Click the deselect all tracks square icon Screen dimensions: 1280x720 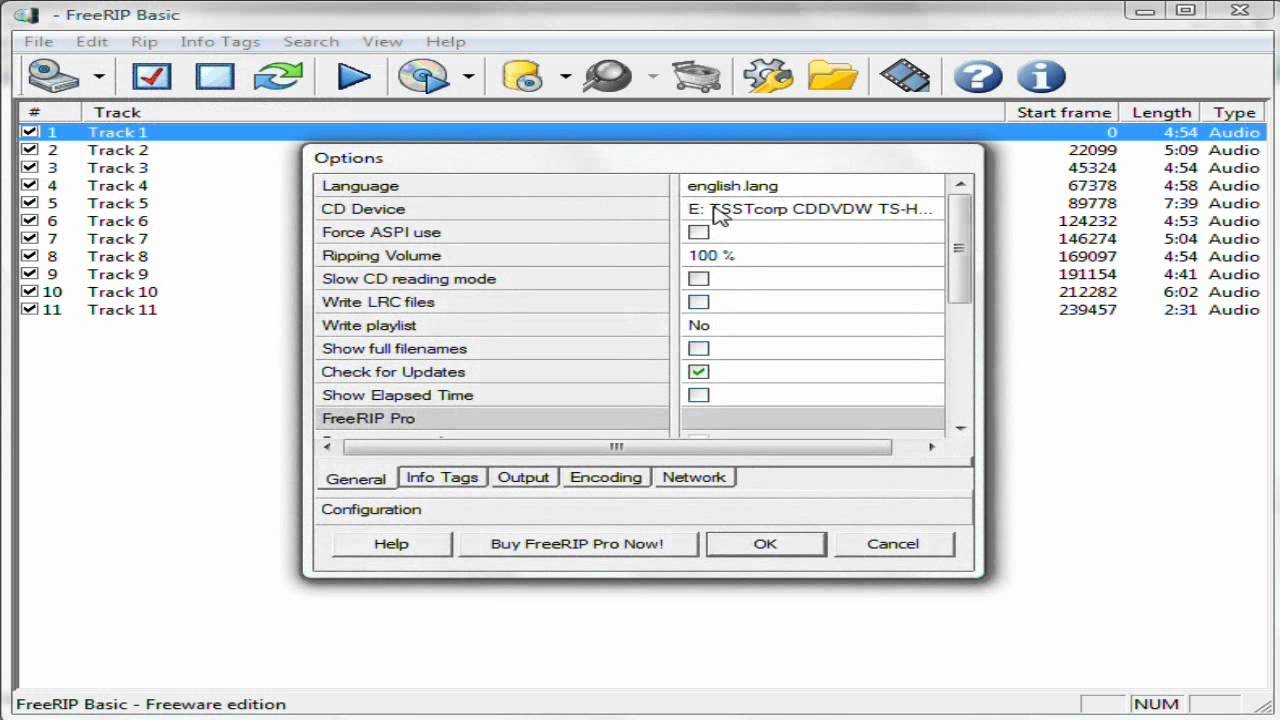coord(215,77)
